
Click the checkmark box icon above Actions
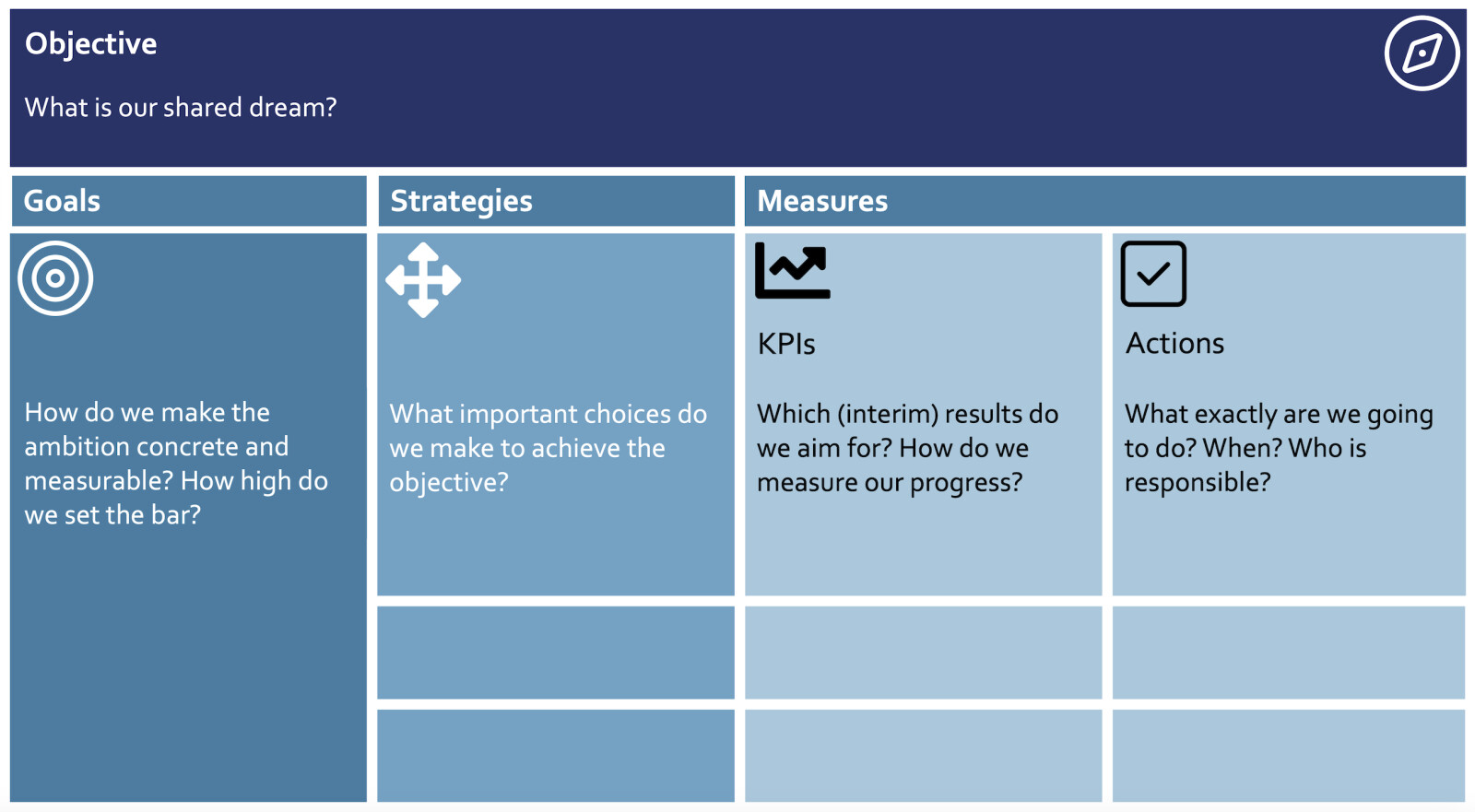tap(1153, 274)
